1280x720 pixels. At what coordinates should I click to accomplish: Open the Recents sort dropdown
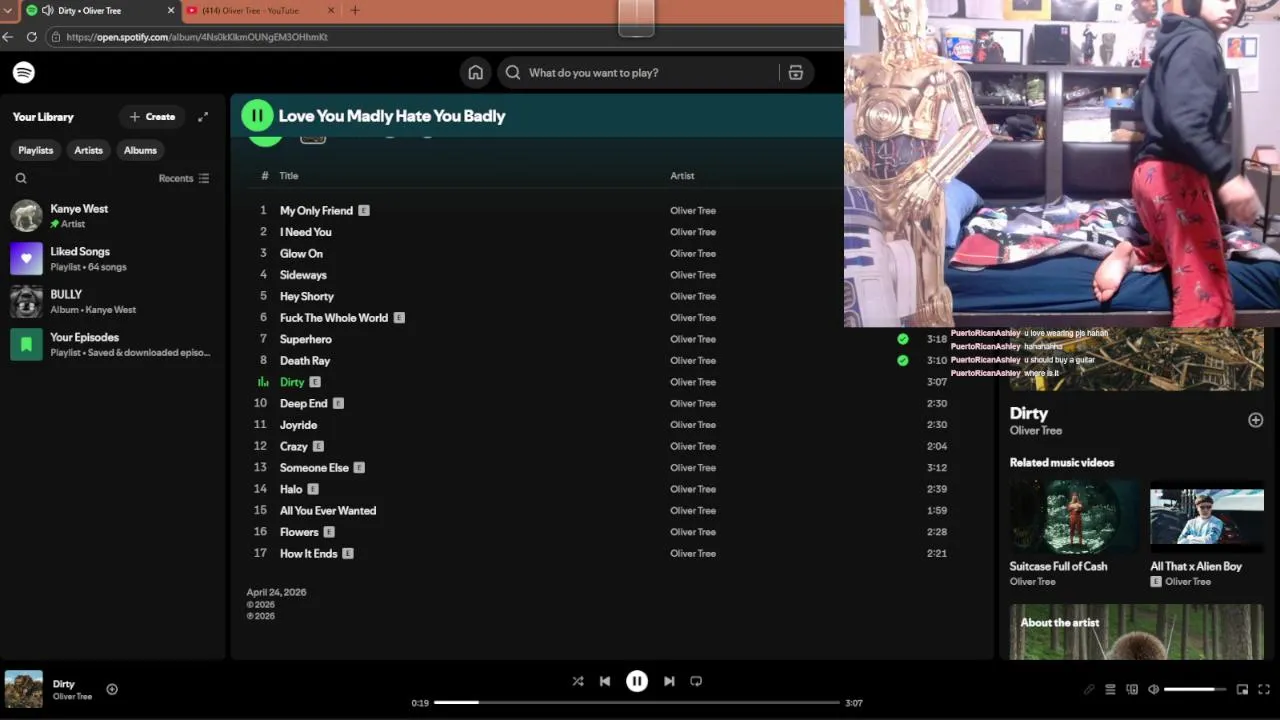click(x=184, y=178)
